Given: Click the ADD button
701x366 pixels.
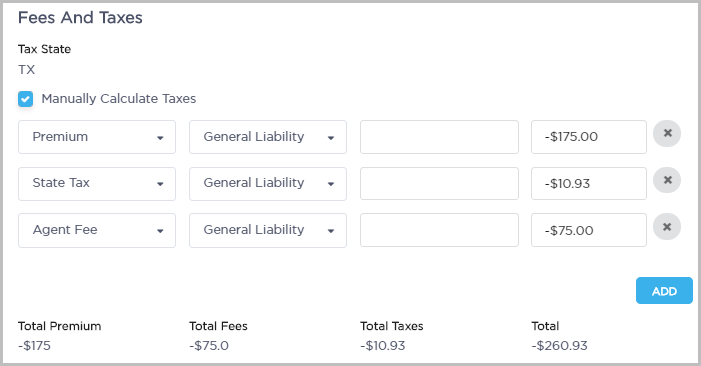Looking at the screenshot, I should pyautogui.click(x=664, y=291).
